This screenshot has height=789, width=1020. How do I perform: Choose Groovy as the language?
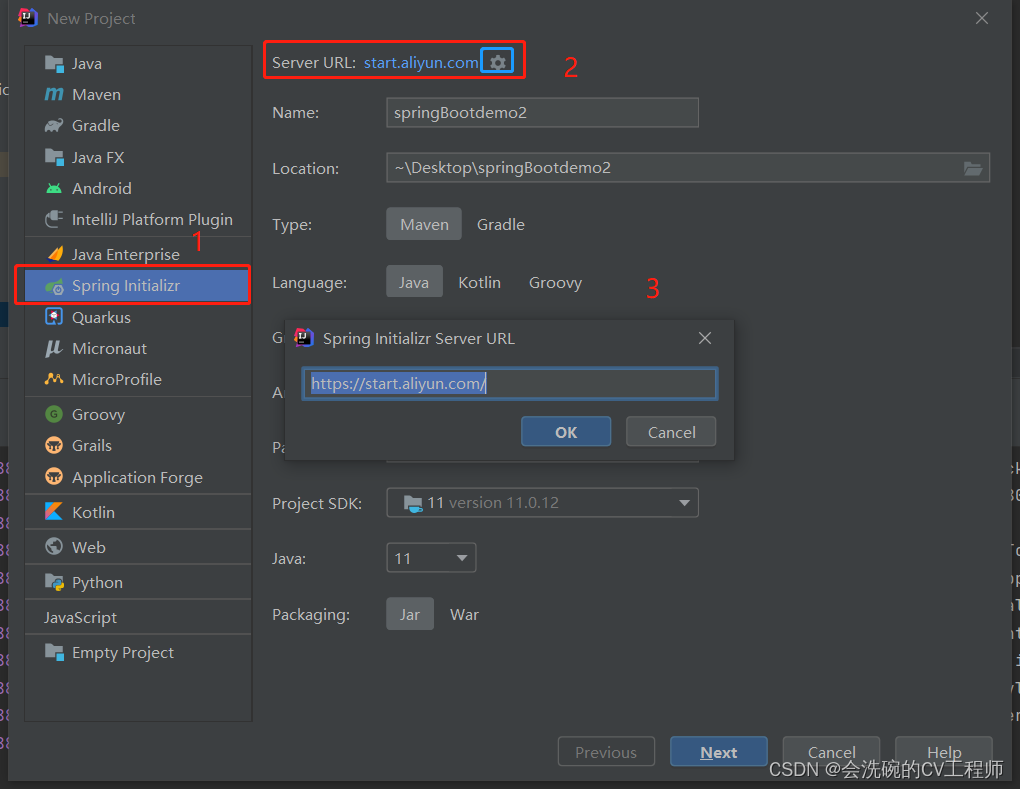555,282
